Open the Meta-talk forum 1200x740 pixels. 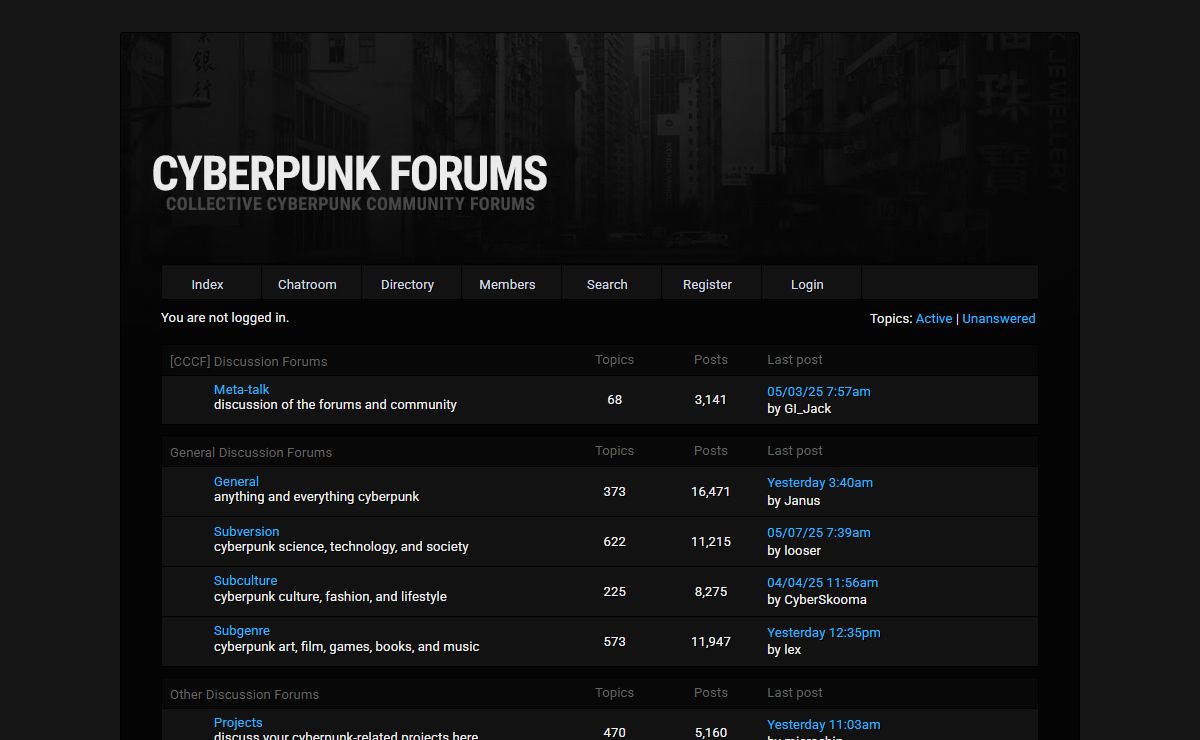[241, 389]
